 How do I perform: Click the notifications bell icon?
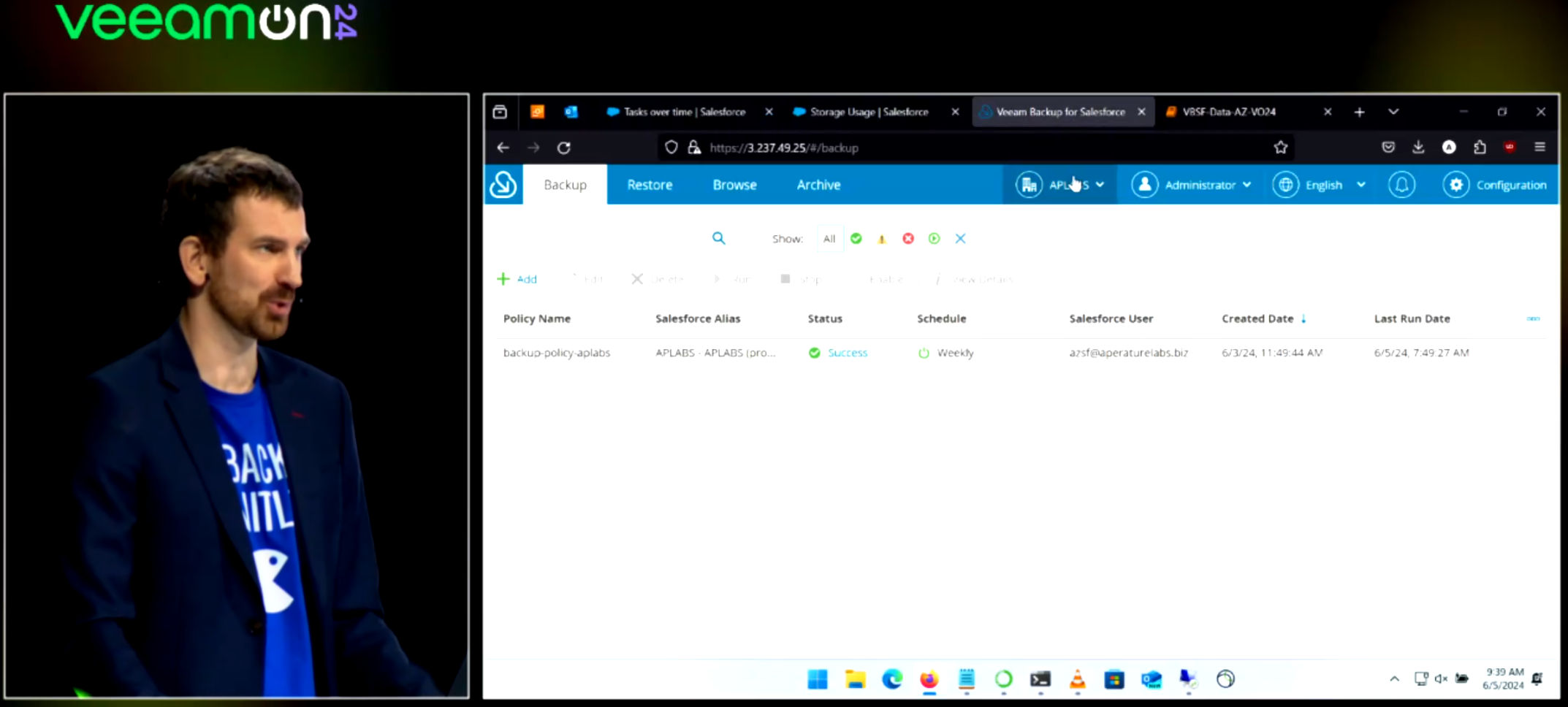(x=1401, y=185)
